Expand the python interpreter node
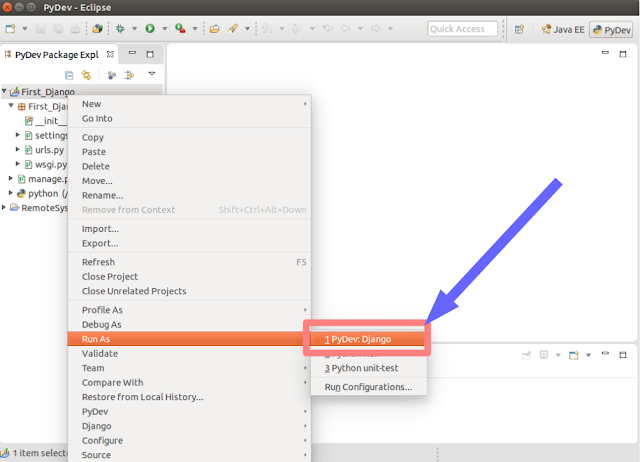The height and width of the screenshot is (462, 640). [x=11, y=193]
